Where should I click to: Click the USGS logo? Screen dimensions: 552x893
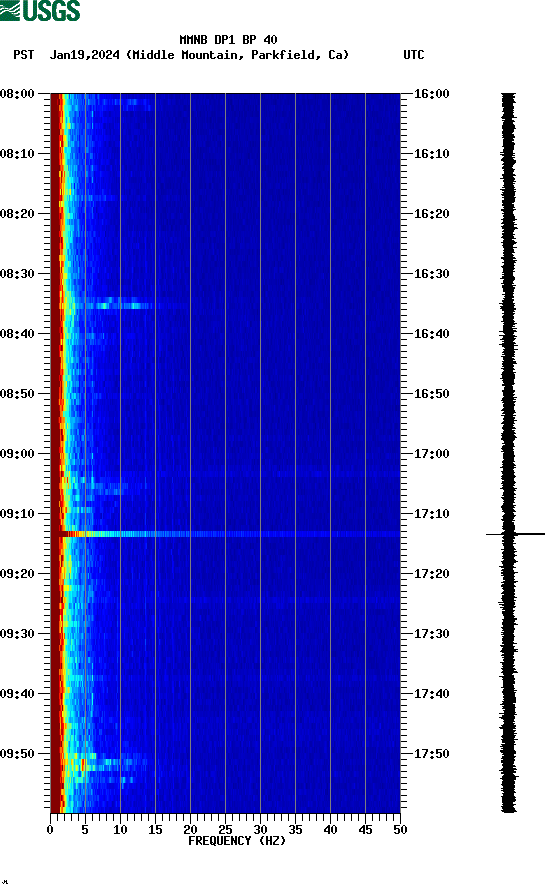40,10
